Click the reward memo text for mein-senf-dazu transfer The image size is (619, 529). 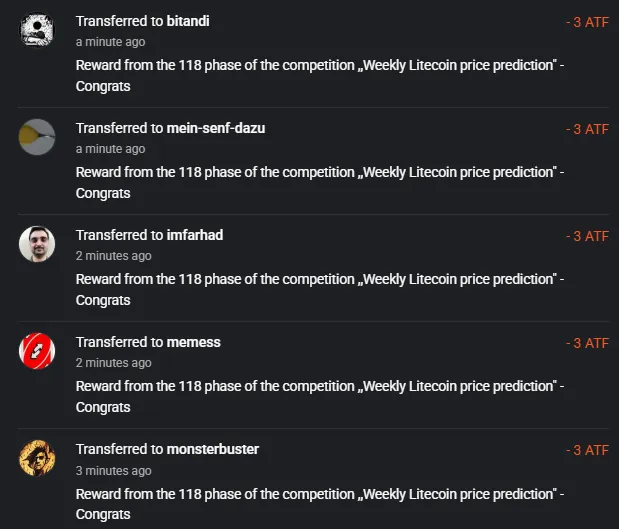click(x=320, y=182)
